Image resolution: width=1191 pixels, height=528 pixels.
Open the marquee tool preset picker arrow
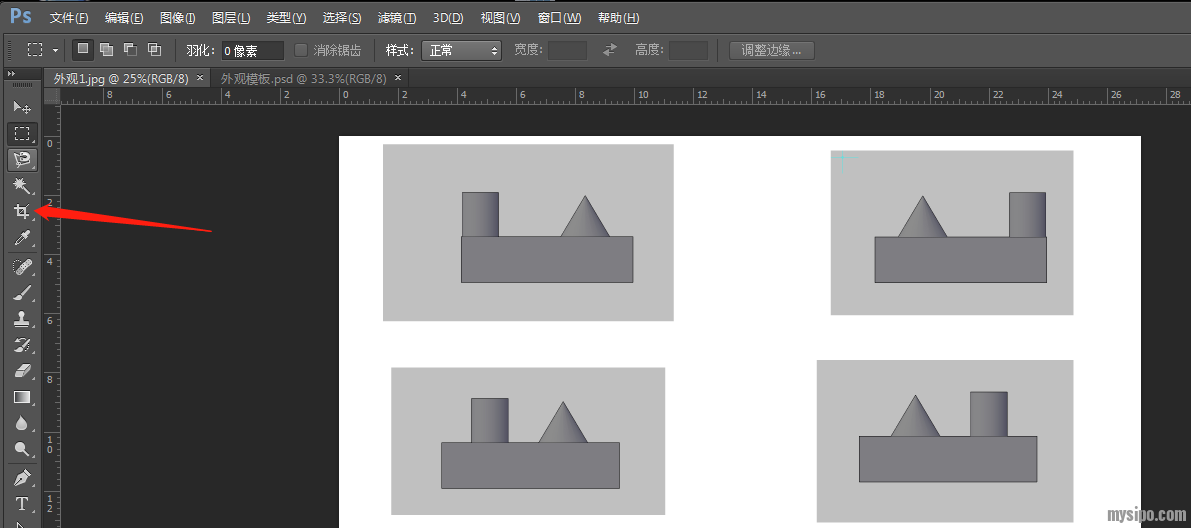(x=55, y=50)
